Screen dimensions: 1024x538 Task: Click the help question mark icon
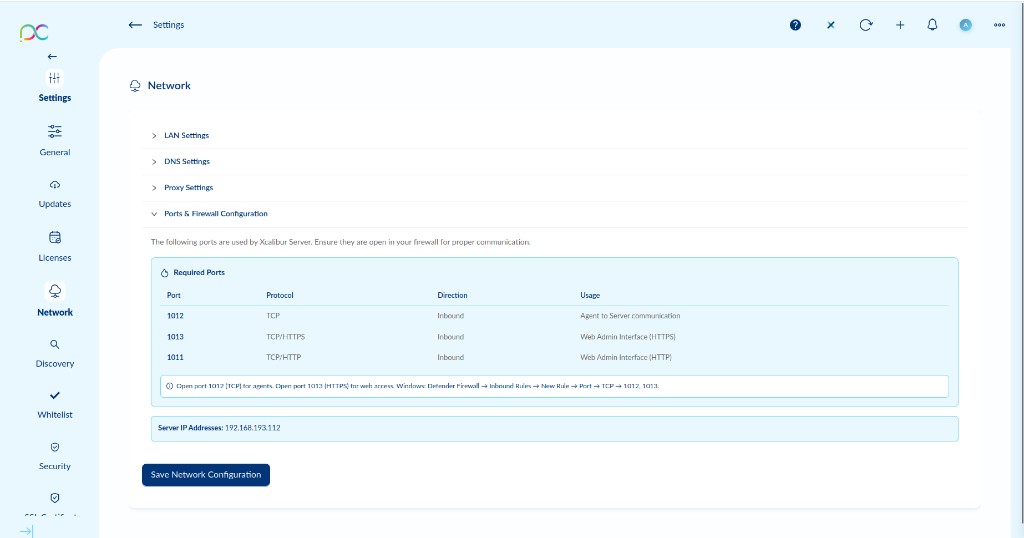(x=795, y=25)
